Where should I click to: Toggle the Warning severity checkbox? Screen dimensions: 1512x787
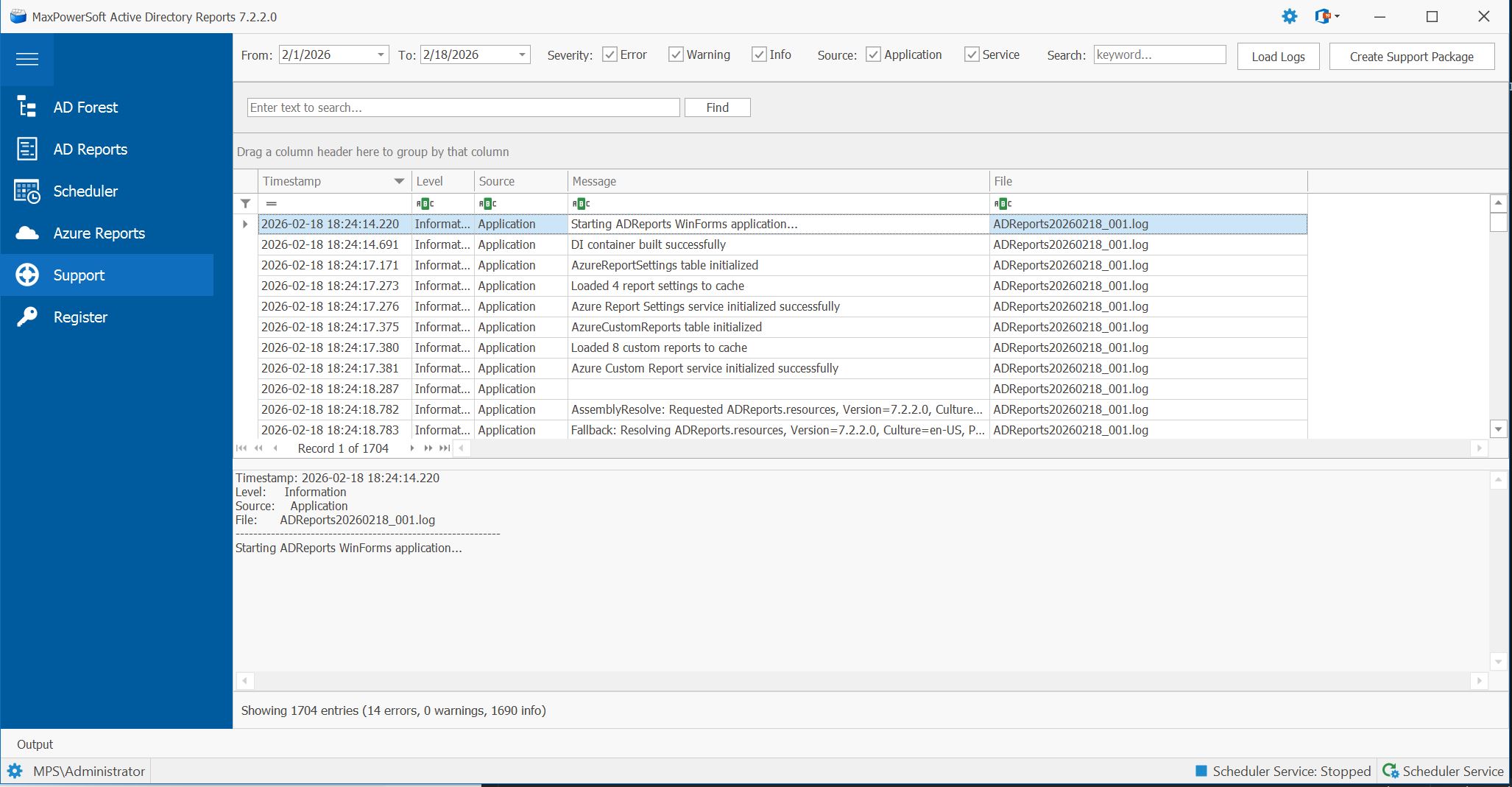tap(676, 54)
